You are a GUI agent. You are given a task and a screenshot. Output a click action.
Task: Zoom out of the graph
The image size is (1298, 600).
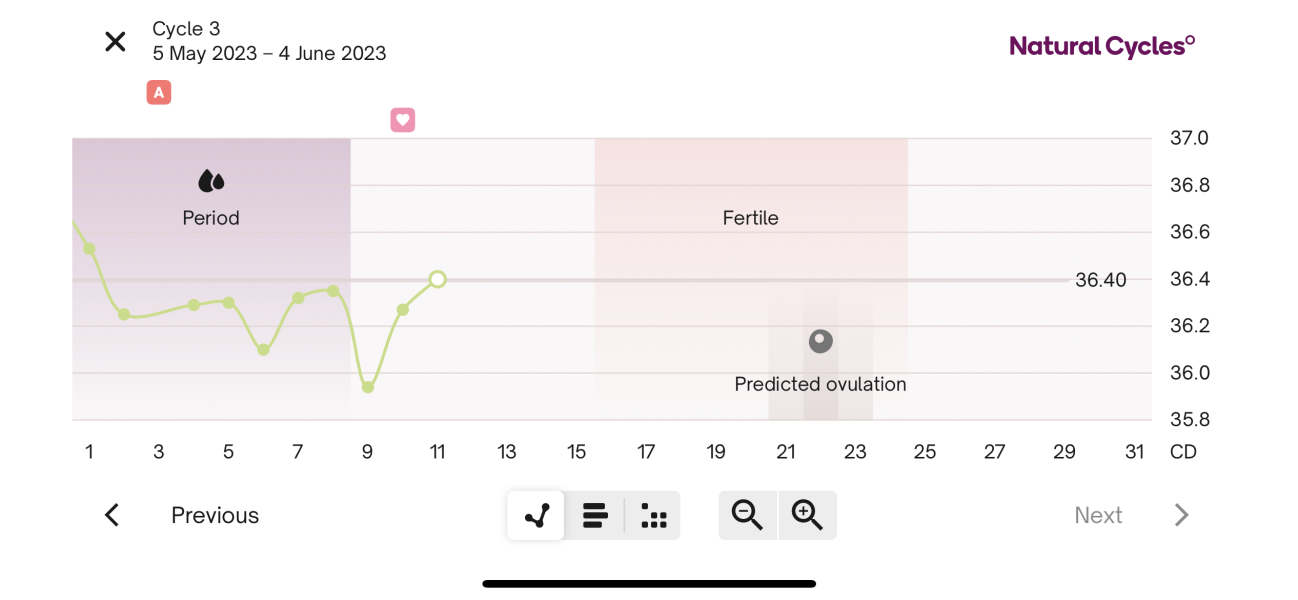747,515
